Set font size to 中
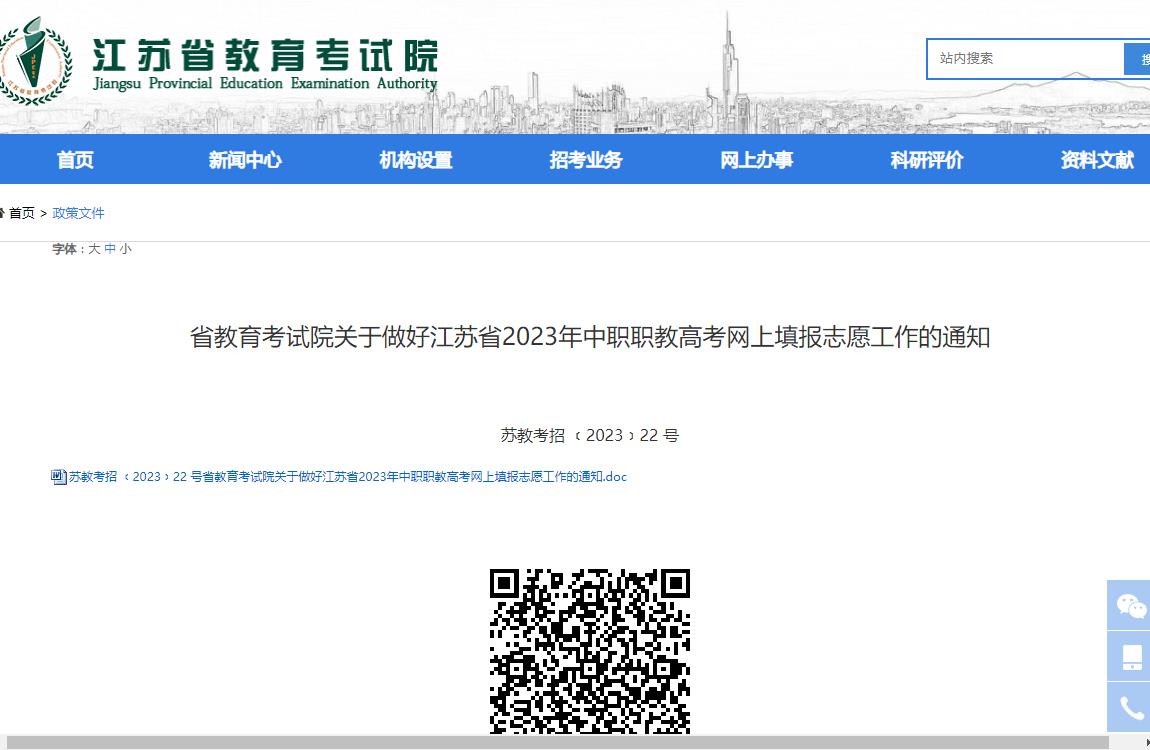Viewport: 1150px width, 750px height. [x=110, y=249]
